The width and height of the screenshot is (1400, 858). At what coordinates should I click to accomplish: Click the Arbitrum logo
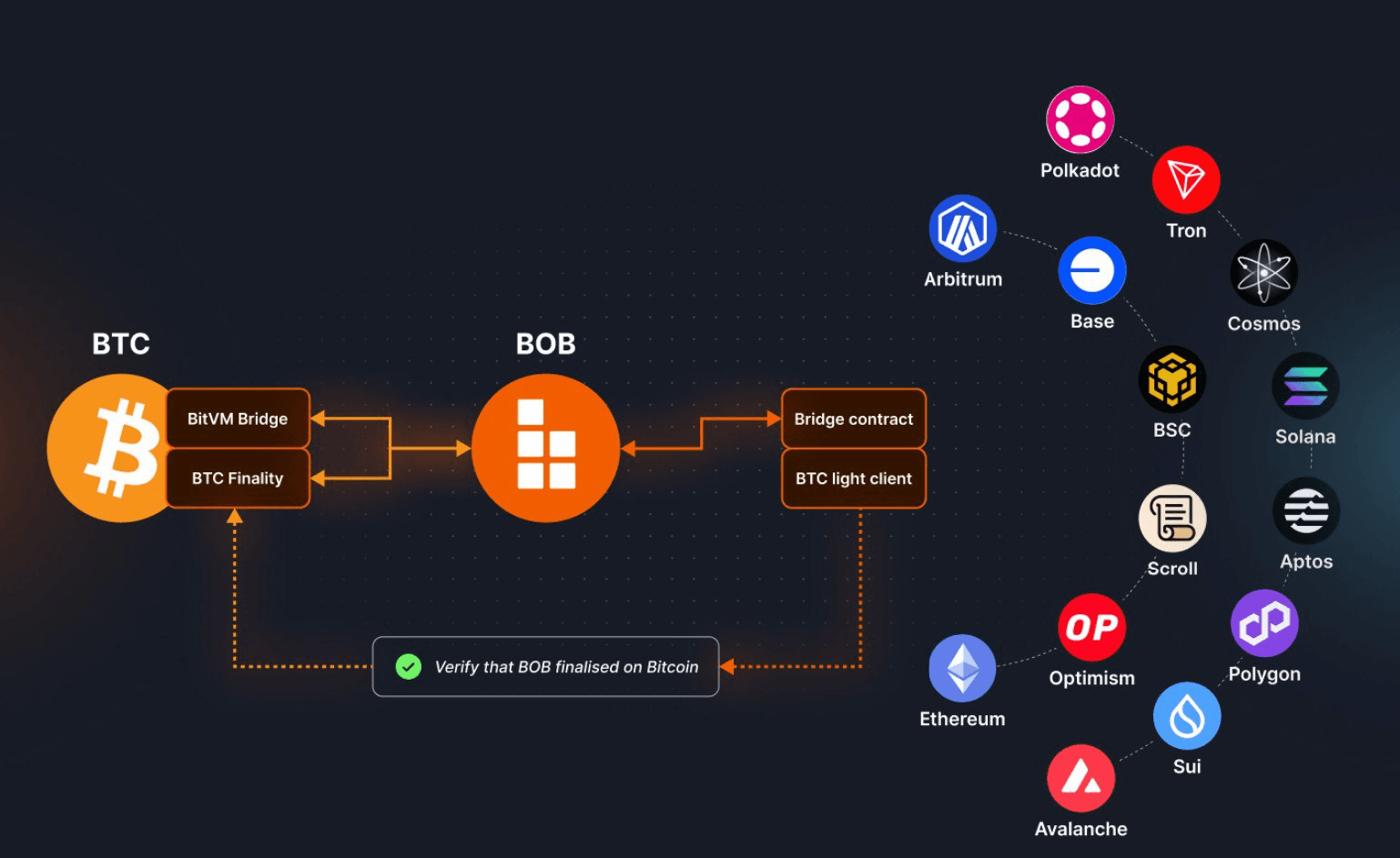pos(962,228)
